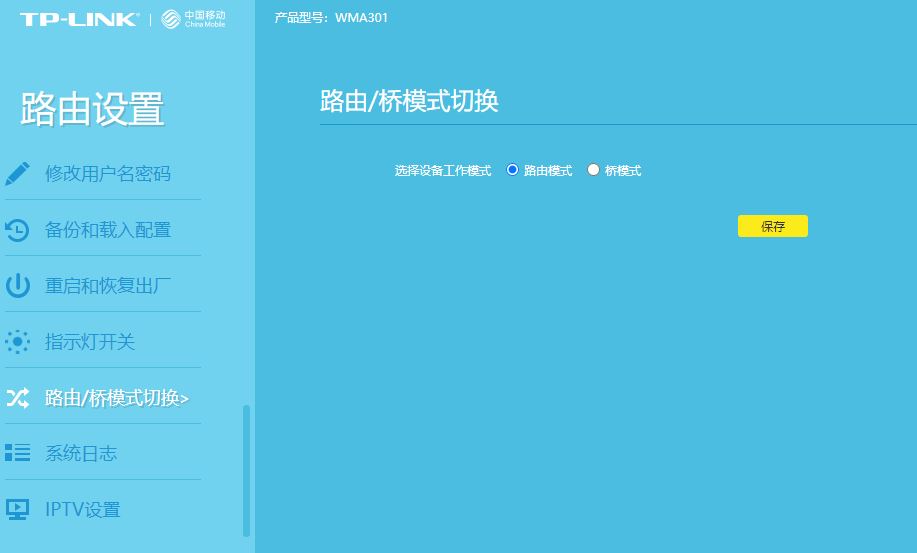The height and width of the screenshot is (553, 917).
Task: Click the clock-arrow icon for 备份和载入配置
Action: pyautogui.click(x=18, y=230)
